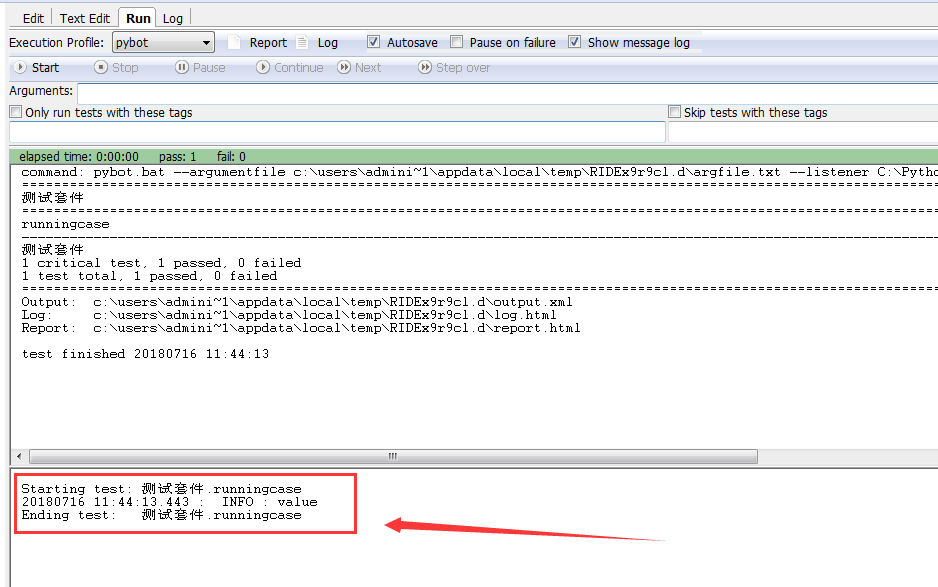The image size is (938, 587).
Task: Enable Only run tests with these tags
Action: click(x=16, y=112)
